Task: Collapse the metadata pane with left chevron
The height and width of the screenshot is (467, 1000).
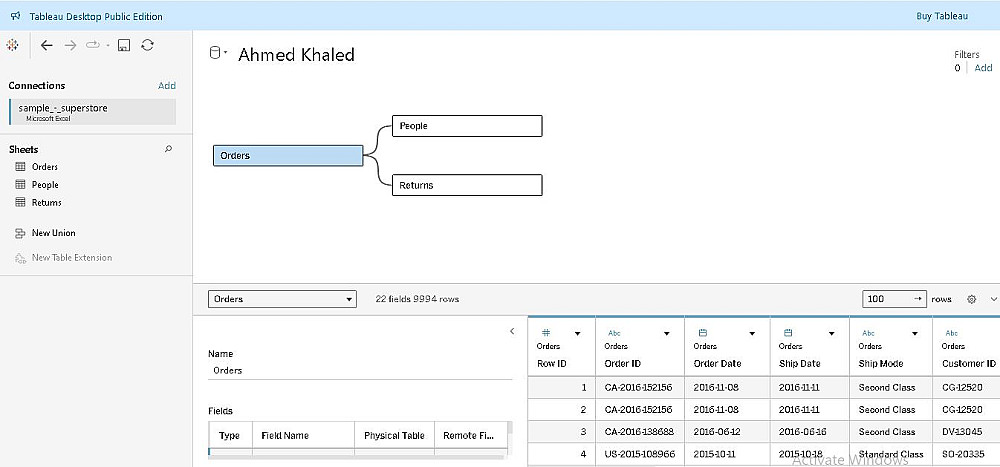Action: click(x=512, y=331)
